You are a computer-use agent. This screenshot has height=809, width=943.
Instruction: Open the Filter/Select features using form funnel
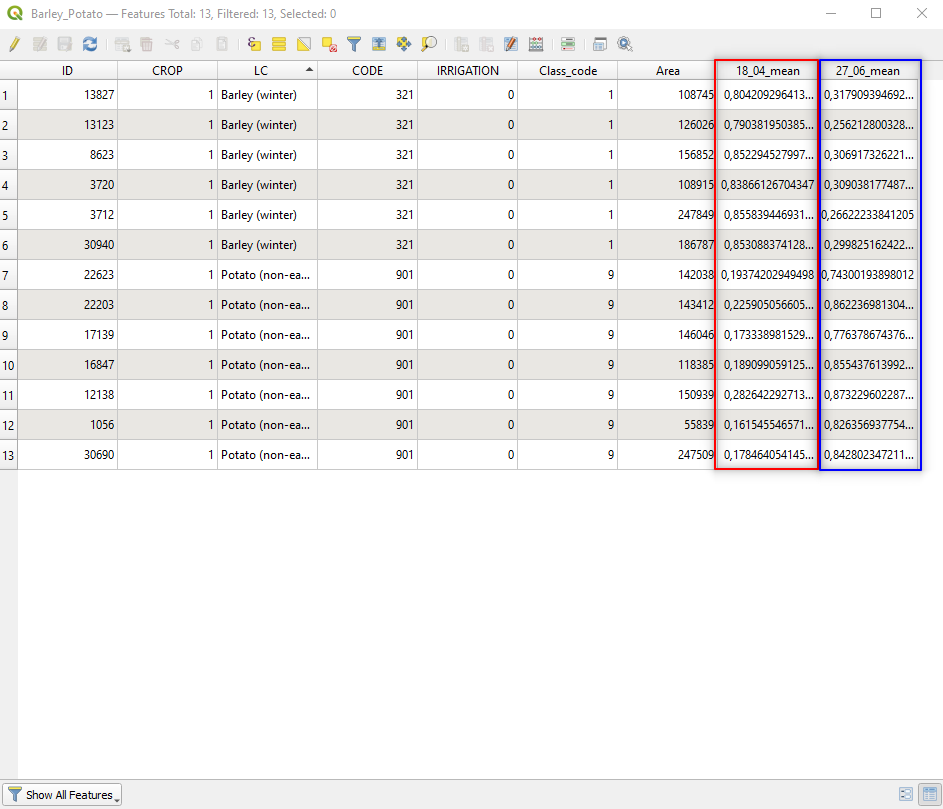(354, 44)
